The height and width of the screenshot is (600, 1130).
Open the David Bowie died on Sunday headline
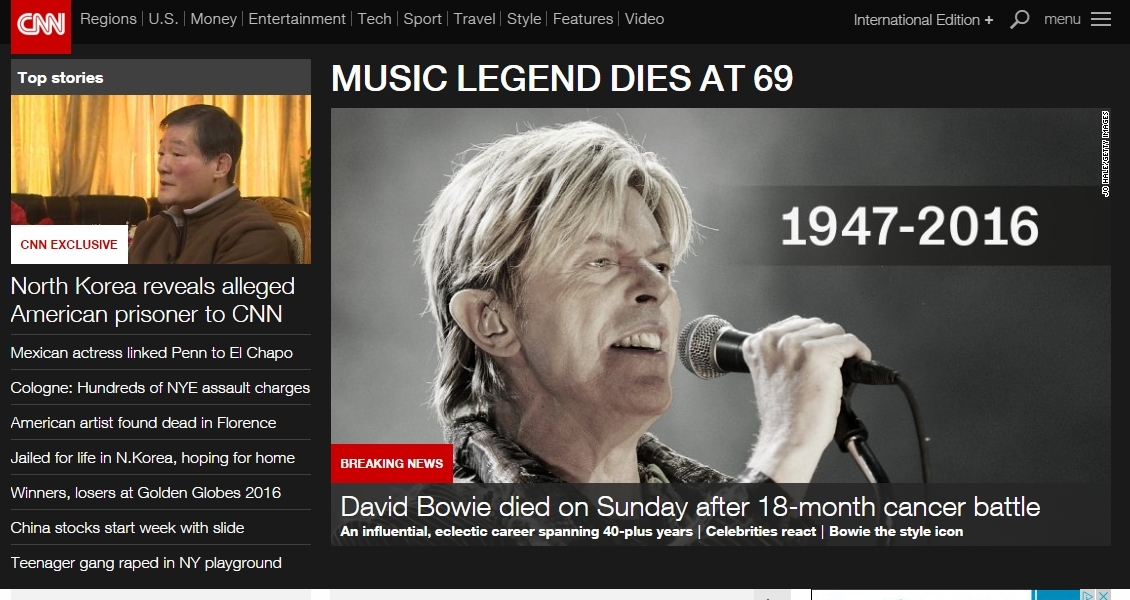click(690, 506)
